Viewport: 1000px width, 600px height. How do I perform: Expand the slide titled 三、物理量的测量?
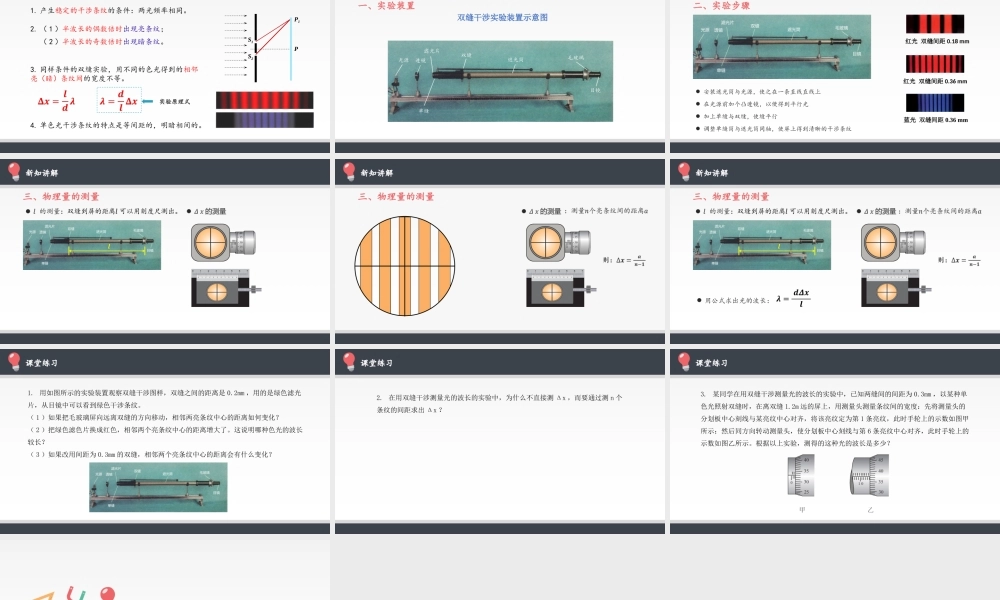[x=60, y=196]
